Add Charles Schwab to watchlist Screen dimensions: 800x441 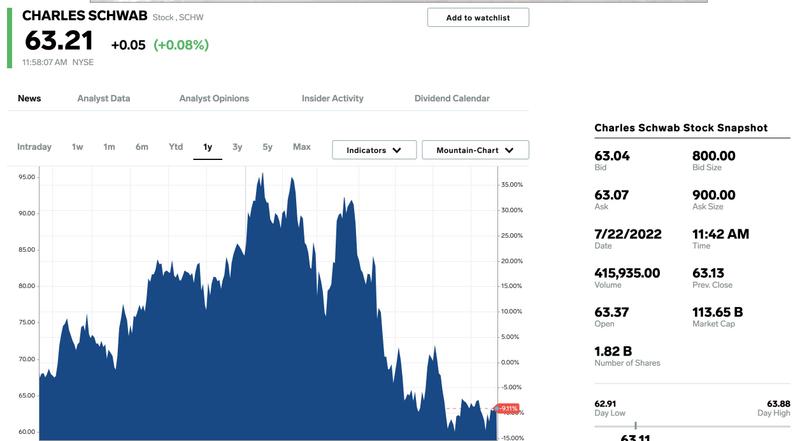click(478, 17)
